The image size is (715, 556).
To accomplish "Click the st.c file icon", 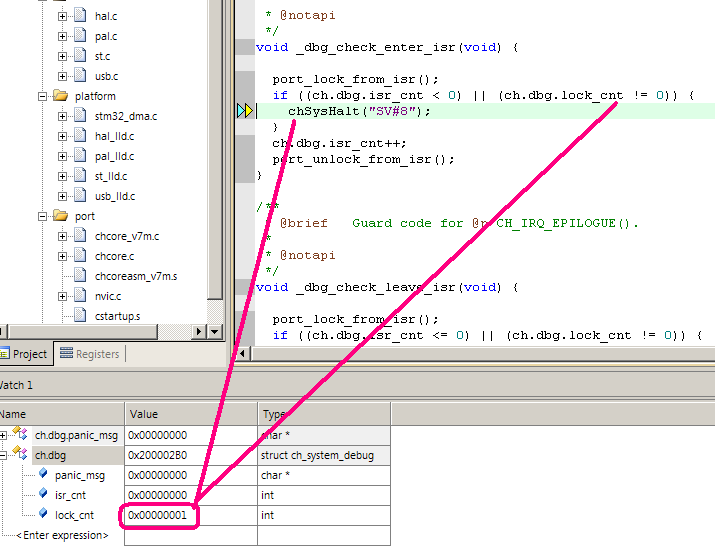I will point(80,56).
